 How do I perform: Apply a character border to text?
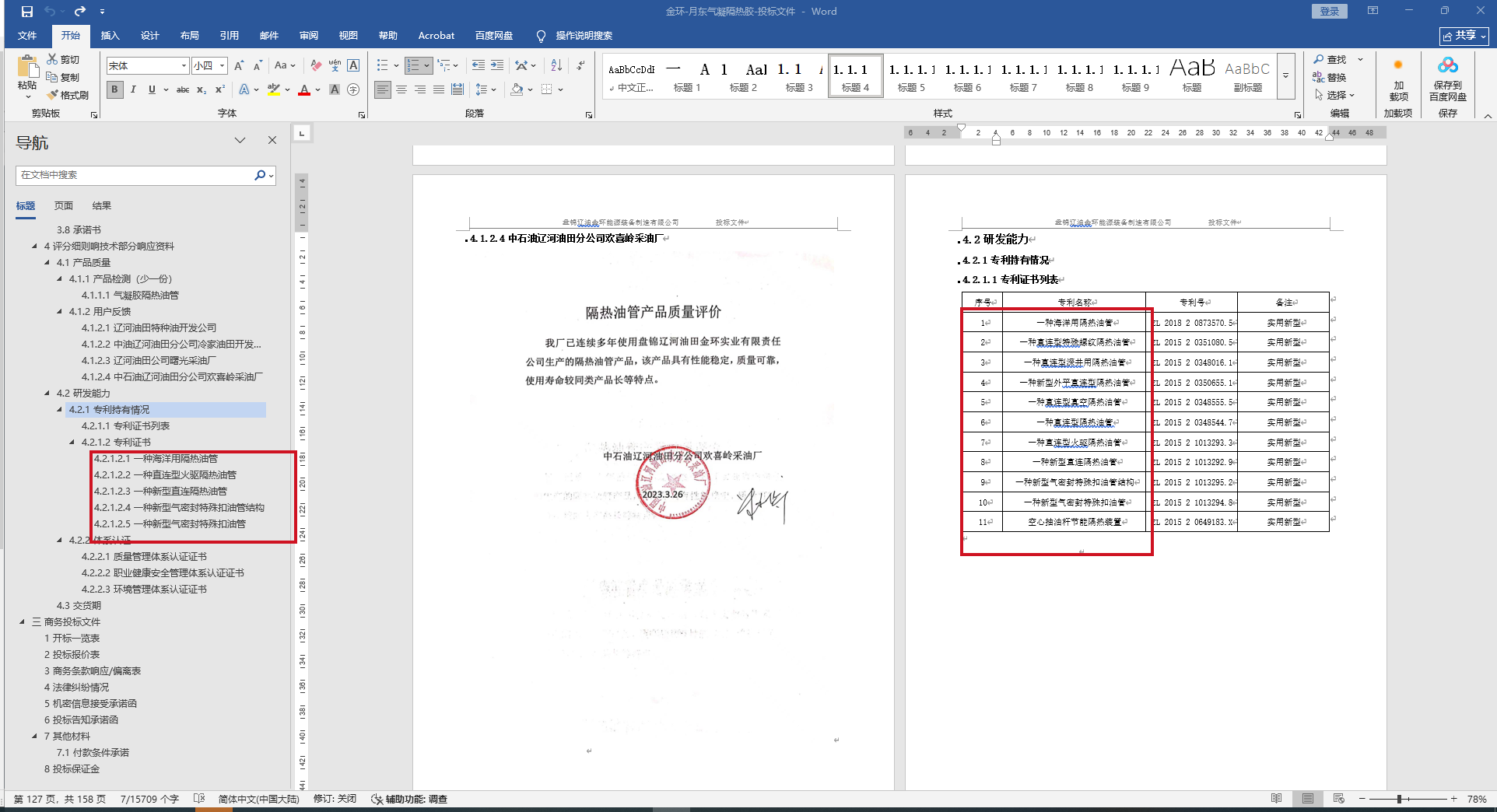pos(353,66)
